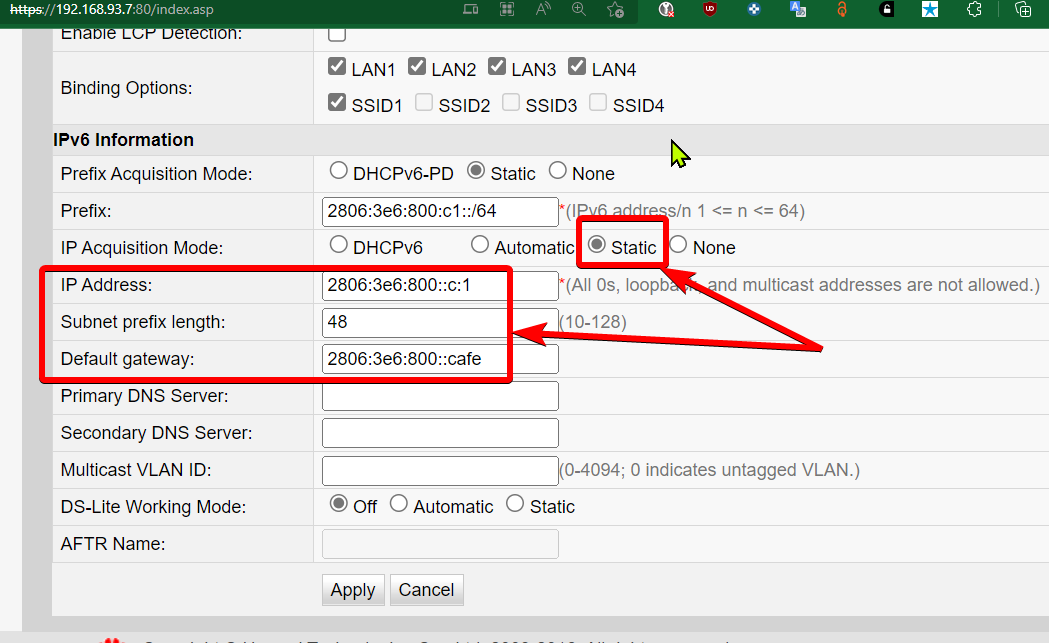Open the browser Extensions puzzle icon
Screen dimensions: 1049x643
click(x=974, y=10)
